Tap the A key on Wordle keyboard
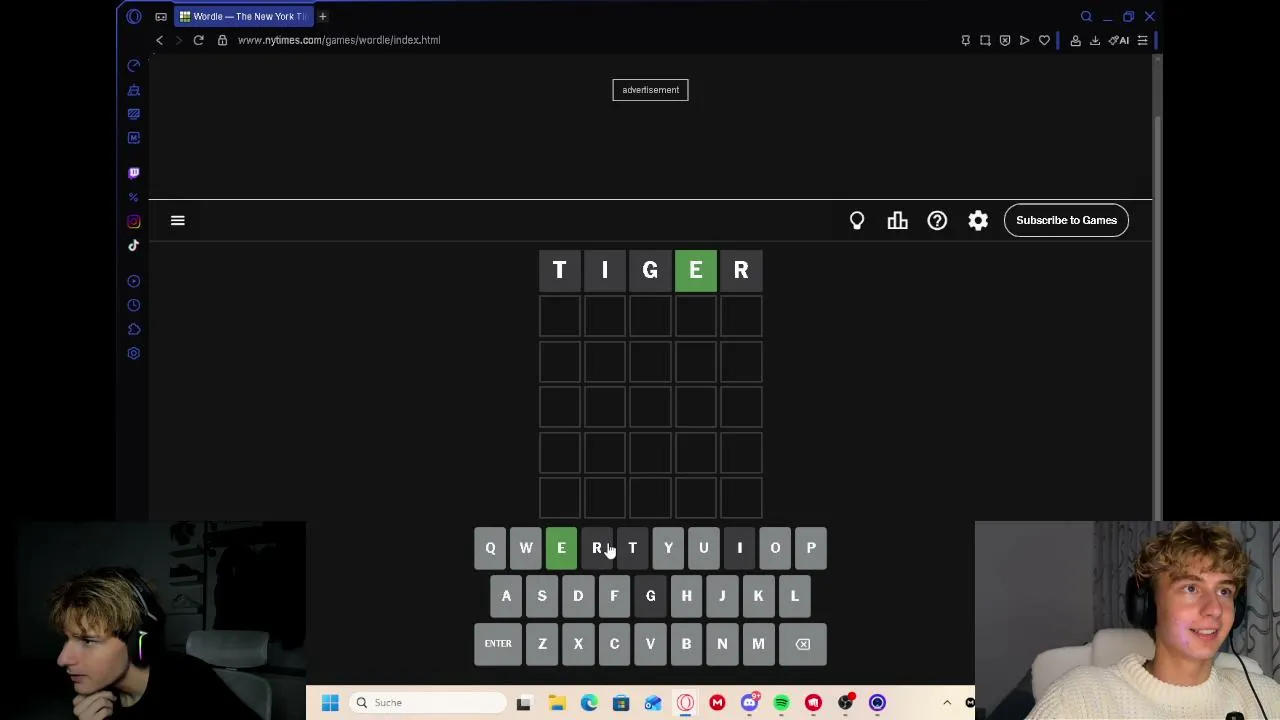Image resolution: width=1280 pixels, height=720 pixels. [x=506, y=596]
